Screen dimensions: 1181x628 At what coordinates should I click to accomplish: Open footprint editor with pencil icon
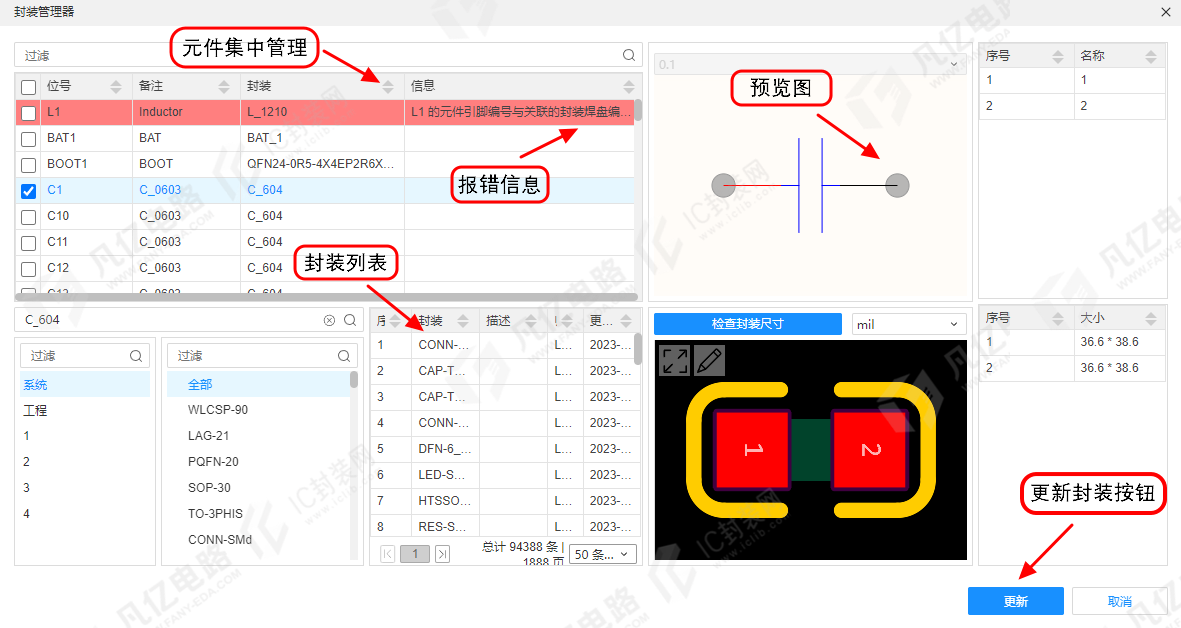(x=709, y=360)
